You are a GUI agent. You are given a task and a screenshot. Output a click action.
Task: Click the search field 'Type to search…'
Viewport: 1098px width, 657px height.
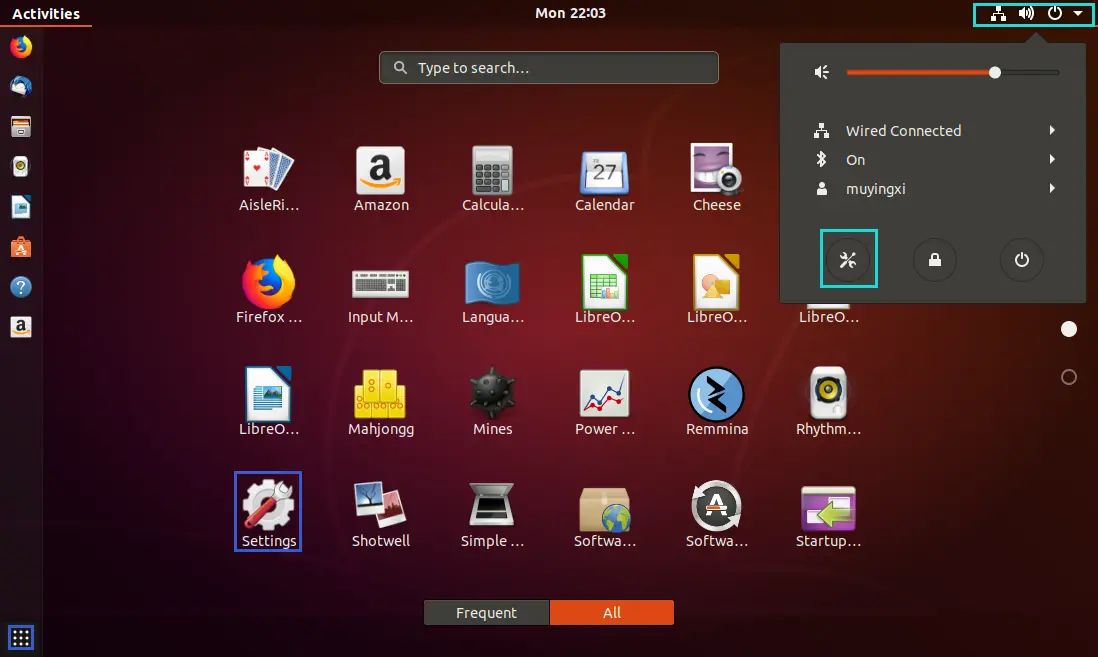pyautogui.click(x=549, y=67)
